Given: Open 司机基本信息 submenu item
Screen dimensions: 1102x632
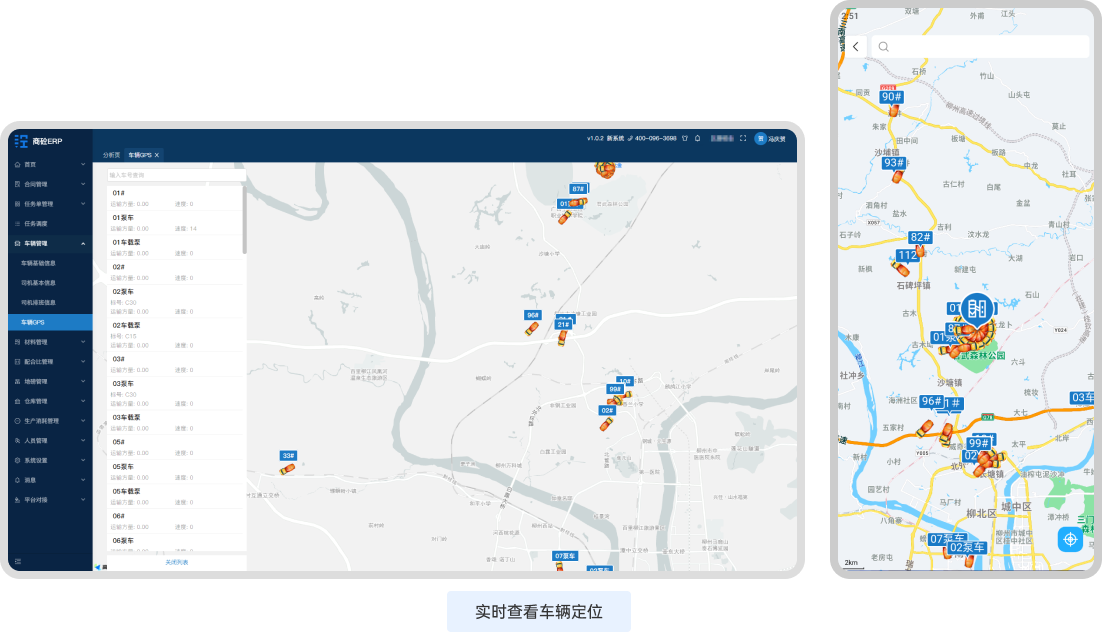Looking at the screenshot, I should pyautogui.click(x=38, y=283).
